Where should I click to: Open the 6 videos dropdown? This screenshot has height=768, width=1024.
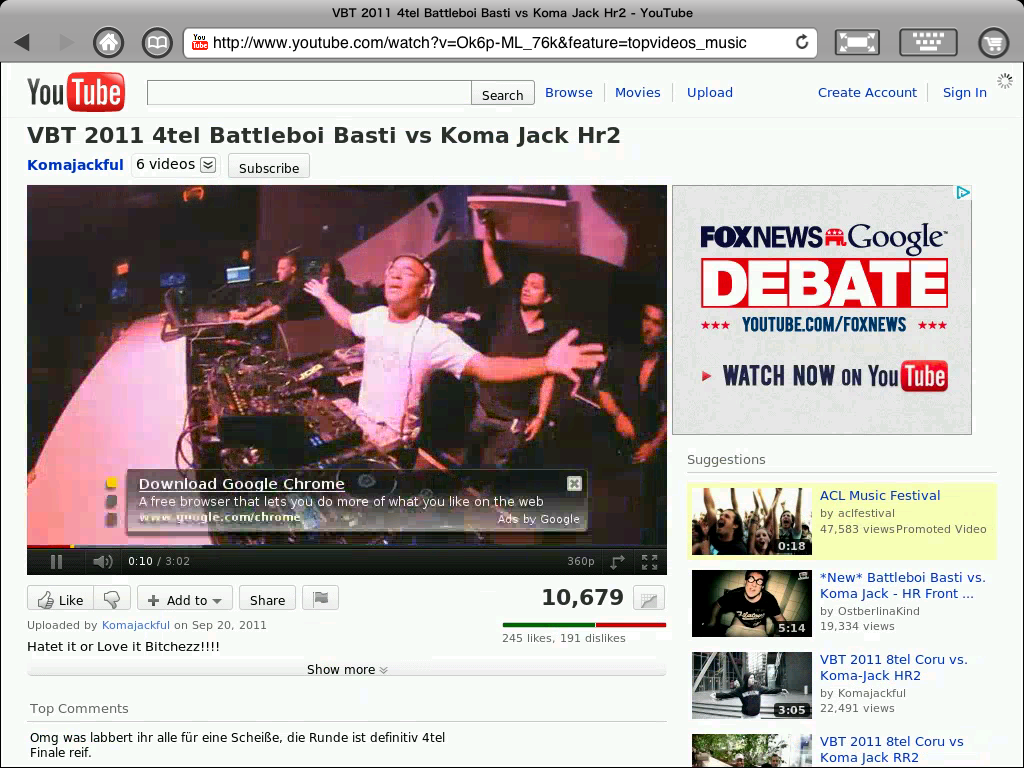coord(207,164)
